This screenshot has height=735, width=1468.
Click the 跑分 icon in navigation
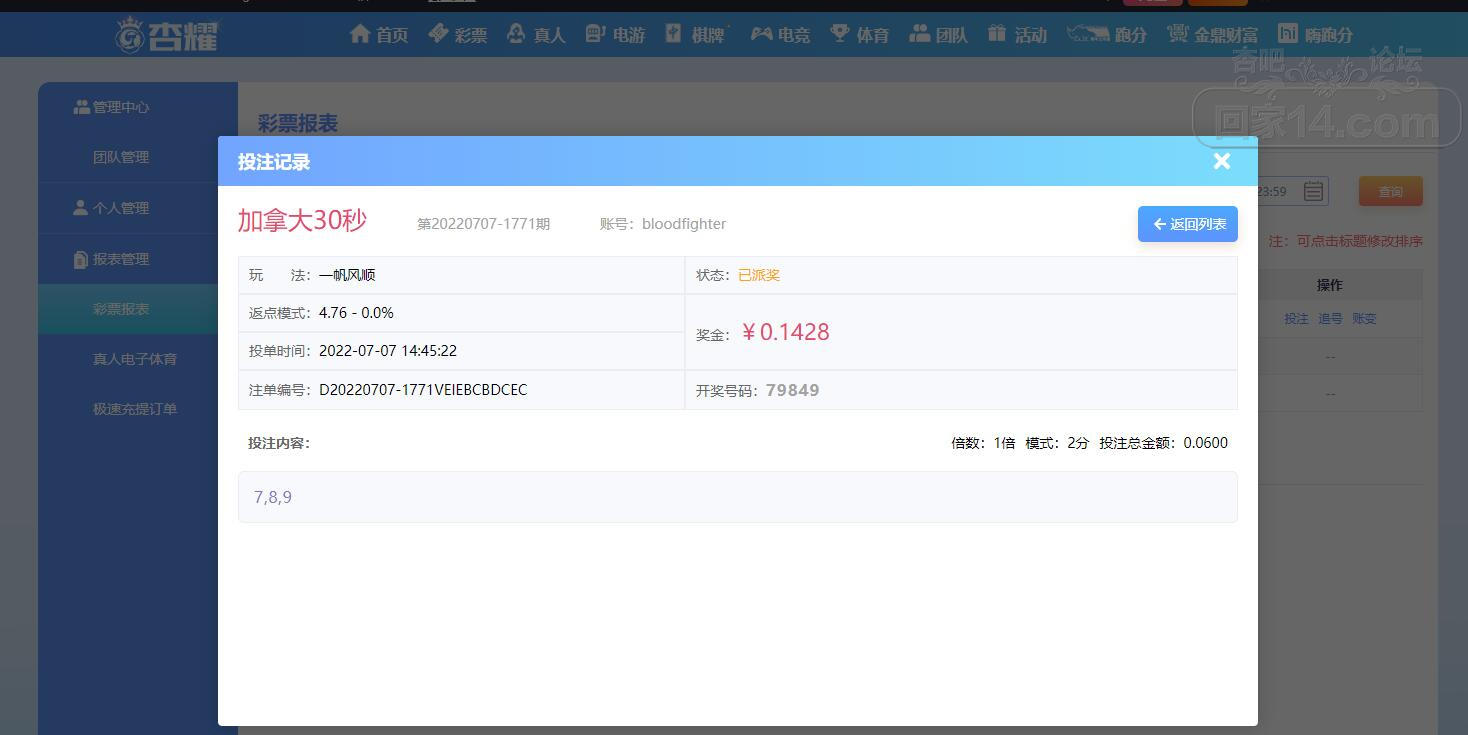[x=1088, y=34]
